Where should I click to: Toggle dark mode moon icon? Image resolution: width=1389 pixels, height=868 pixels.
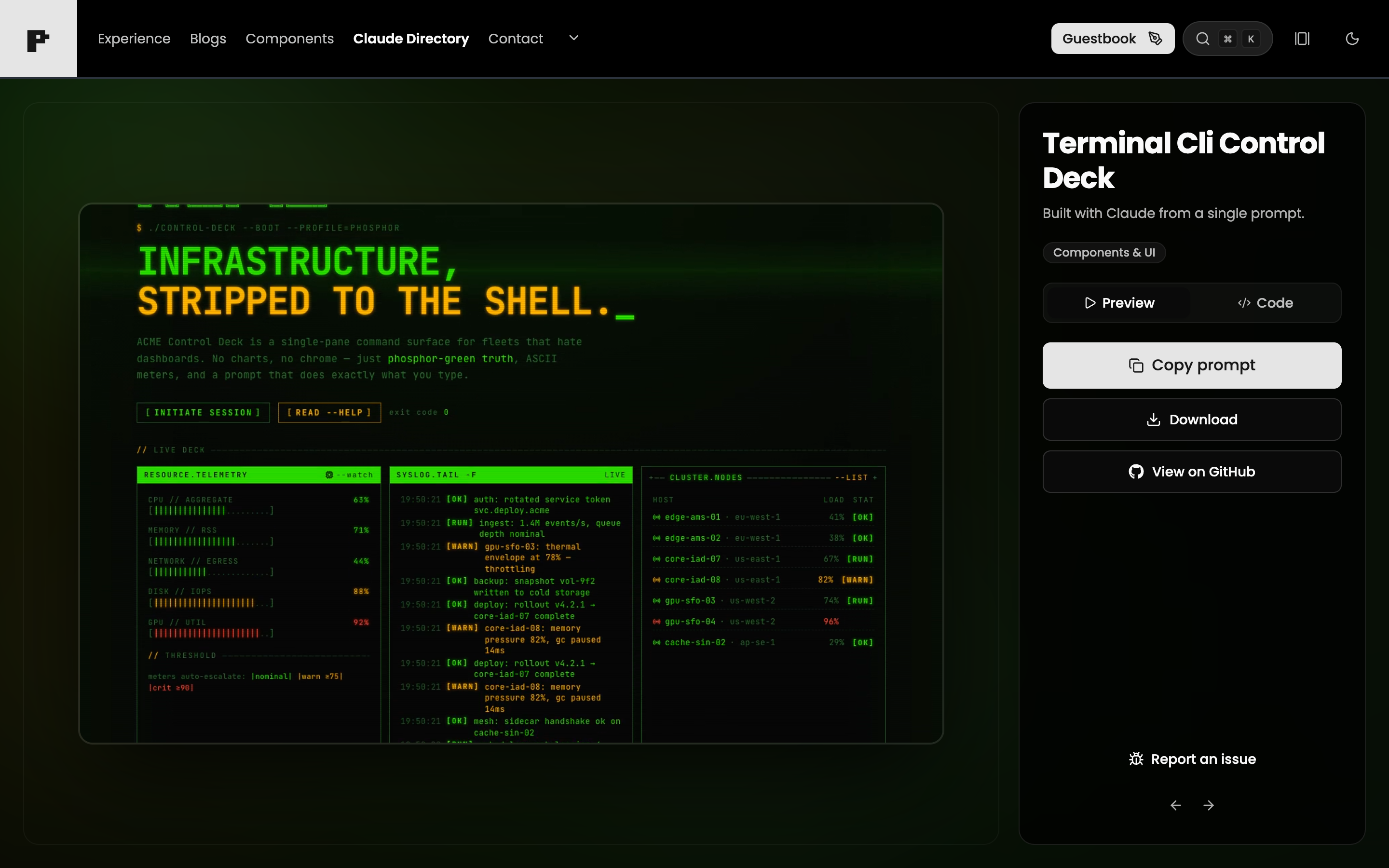1352,39
